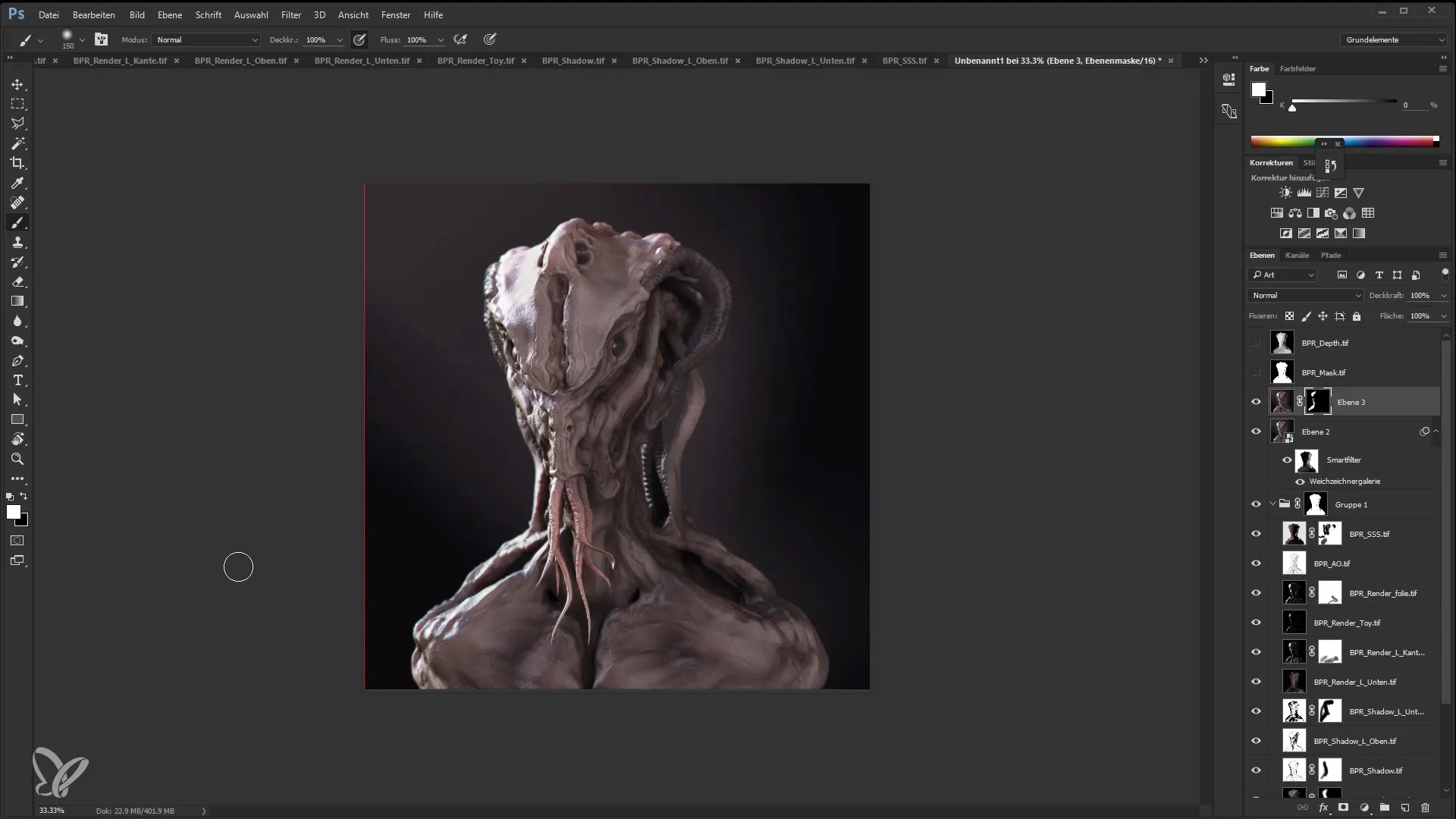Select the Zoom tool

coord(18,459)
